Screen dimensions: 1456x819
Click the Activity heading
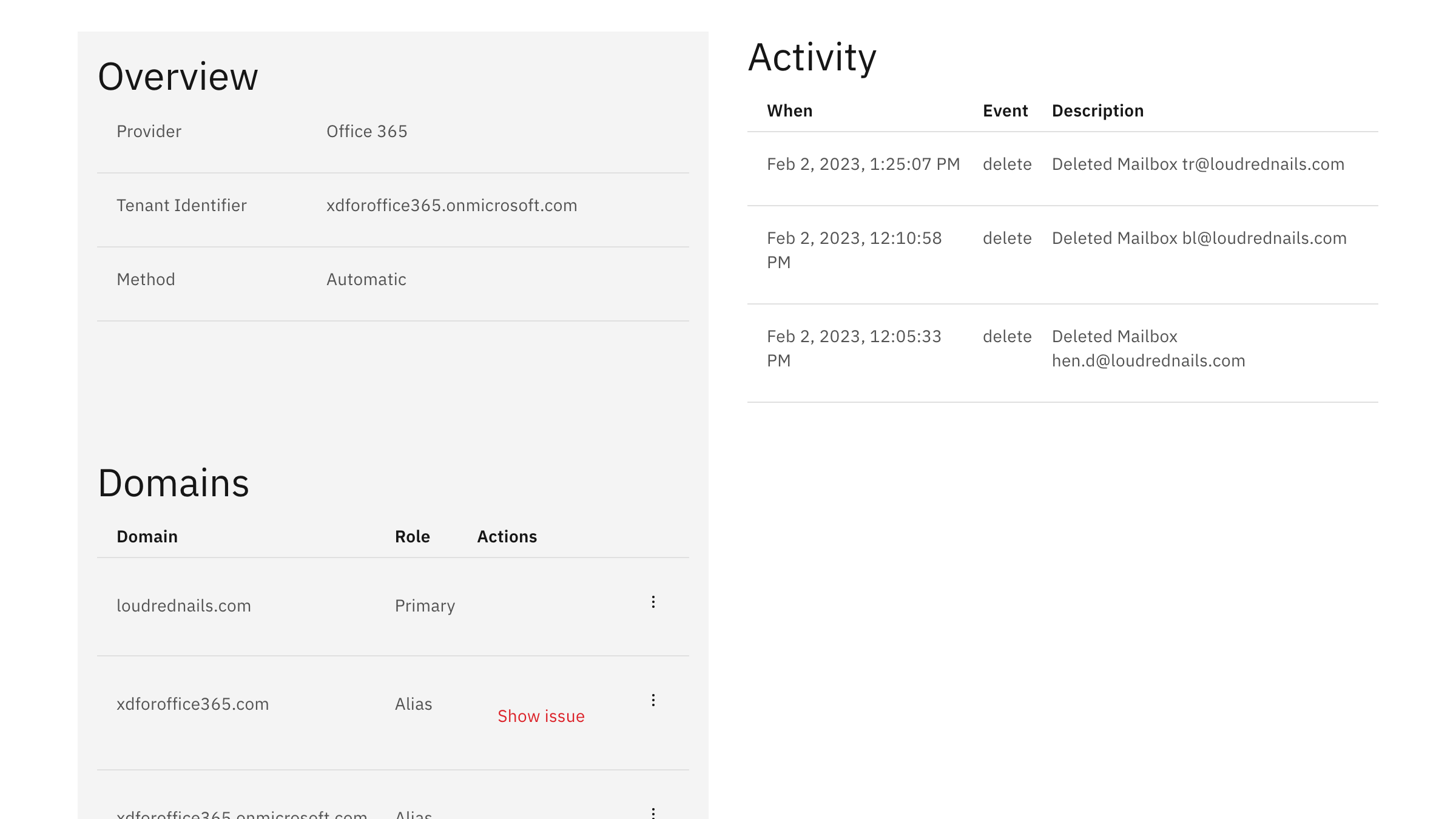[x=812, y=58]
